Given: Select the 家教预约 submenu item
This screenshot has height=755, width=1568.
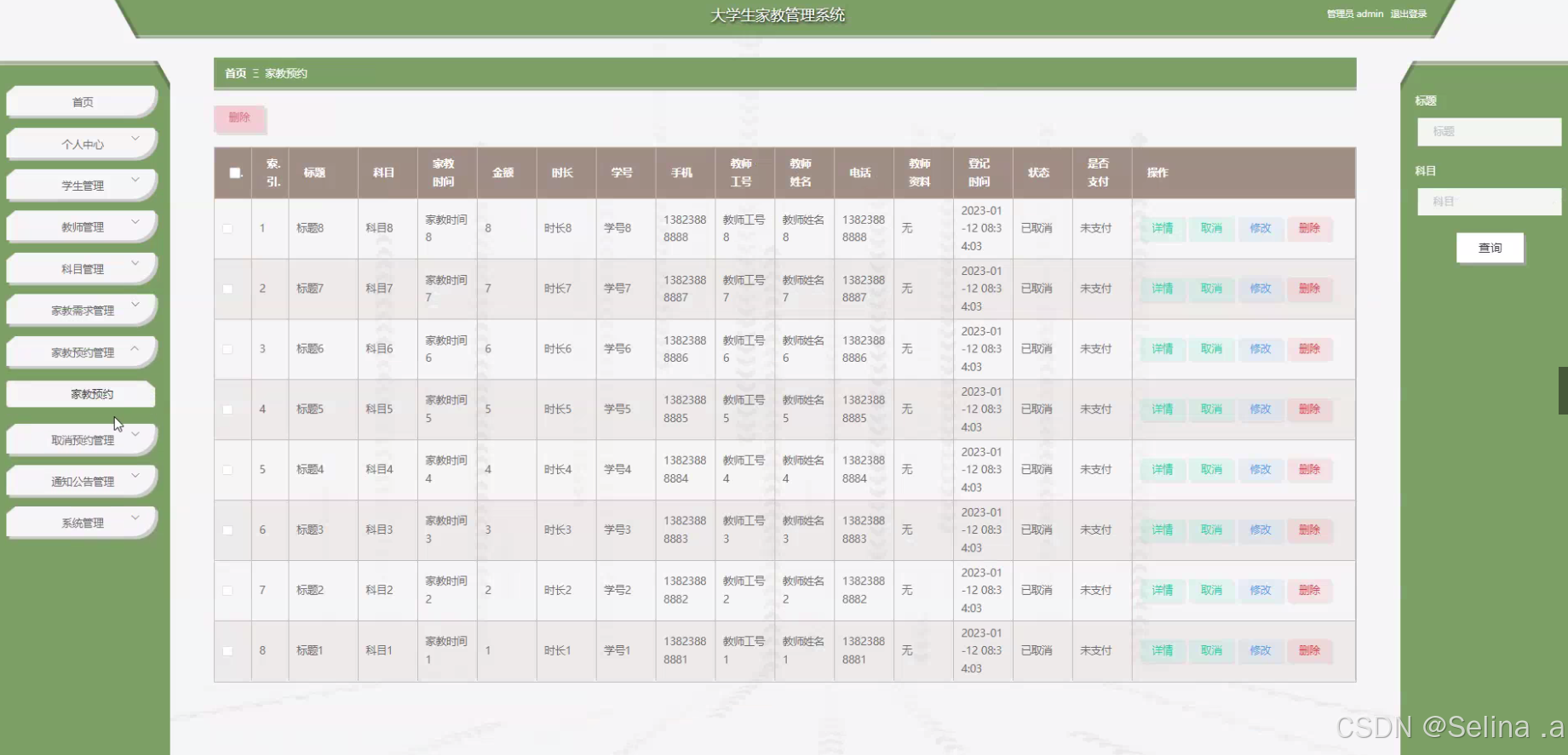Looking at the screenshot, I should point(81,394).
